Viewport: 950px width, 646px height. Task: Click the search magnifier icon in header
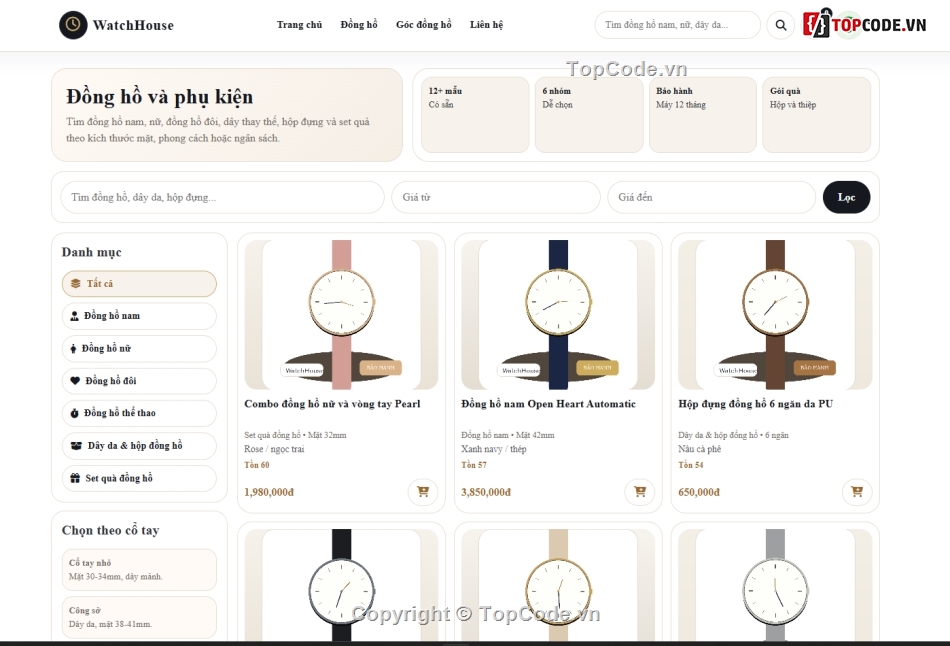click(781, 25)
